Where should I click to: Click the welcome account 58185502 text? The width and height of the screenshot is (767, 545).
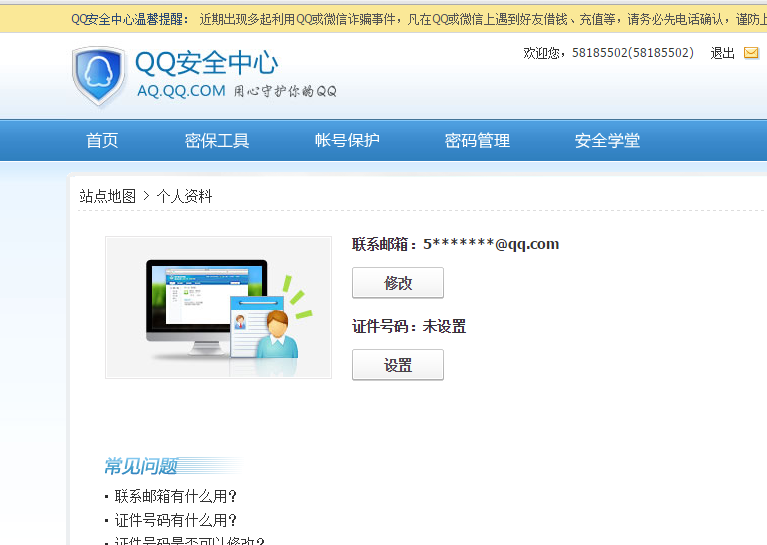633,52
